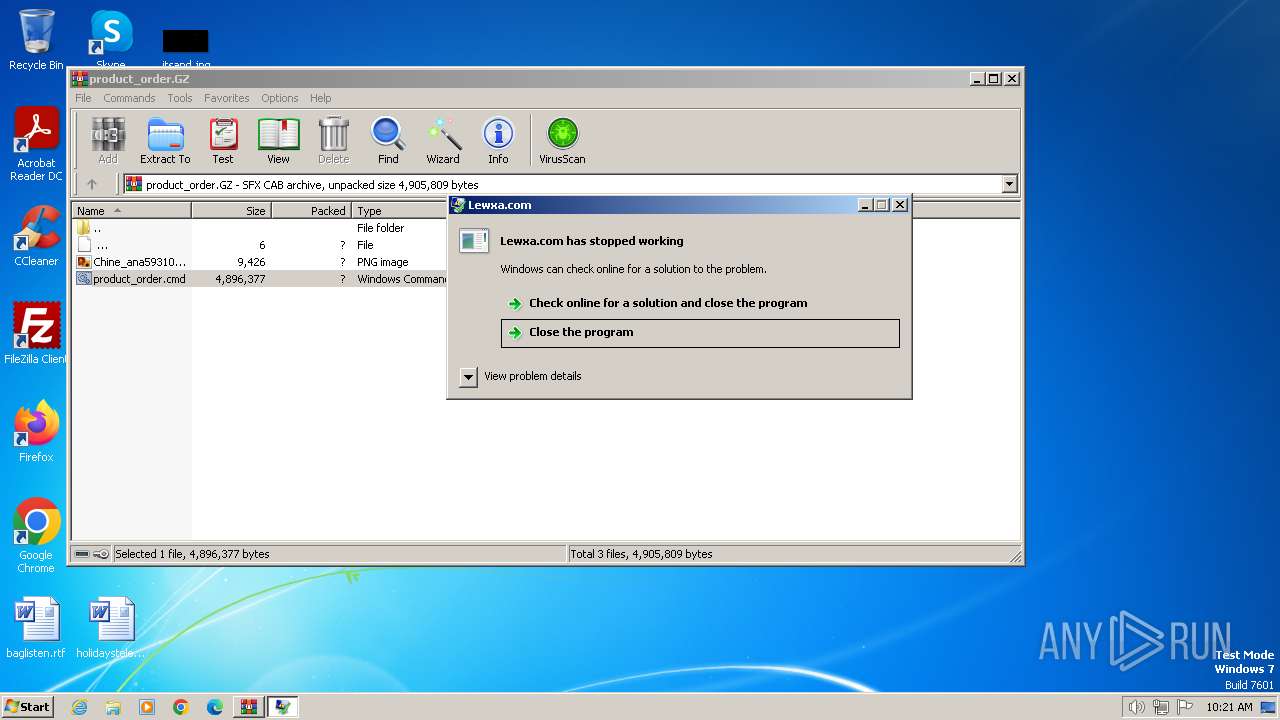
Task: Open Microsoft Edge taskbar icon
Action: pyautogui.click(x=215, y=707)
